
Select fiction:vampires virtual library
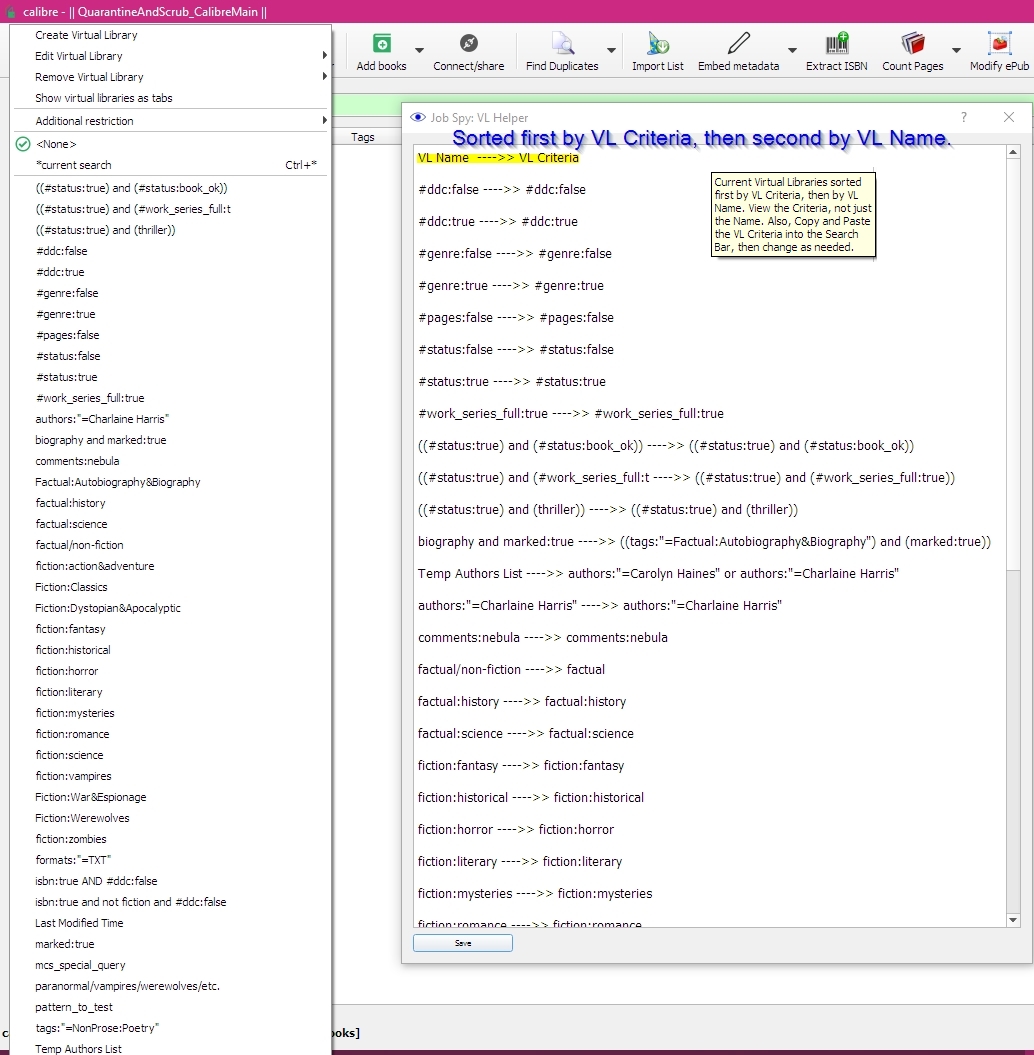(171, 776)
